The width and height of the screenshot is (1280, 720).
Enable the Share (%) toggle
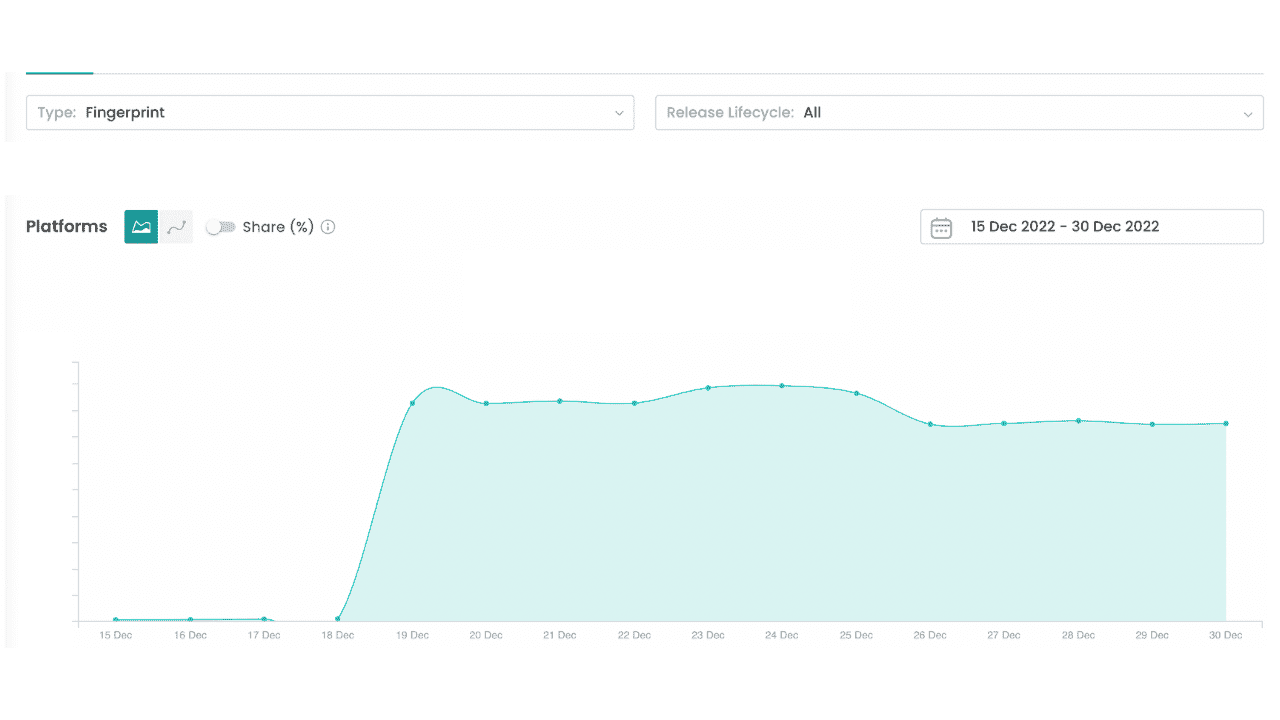click(x=220, y=227)
